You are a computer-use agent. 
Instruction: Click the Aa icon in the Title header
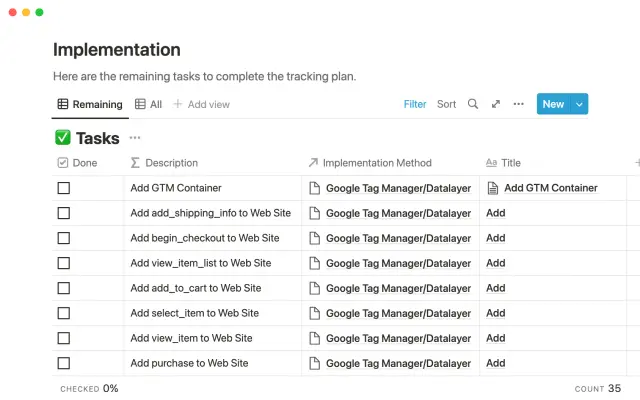[491, 163]
